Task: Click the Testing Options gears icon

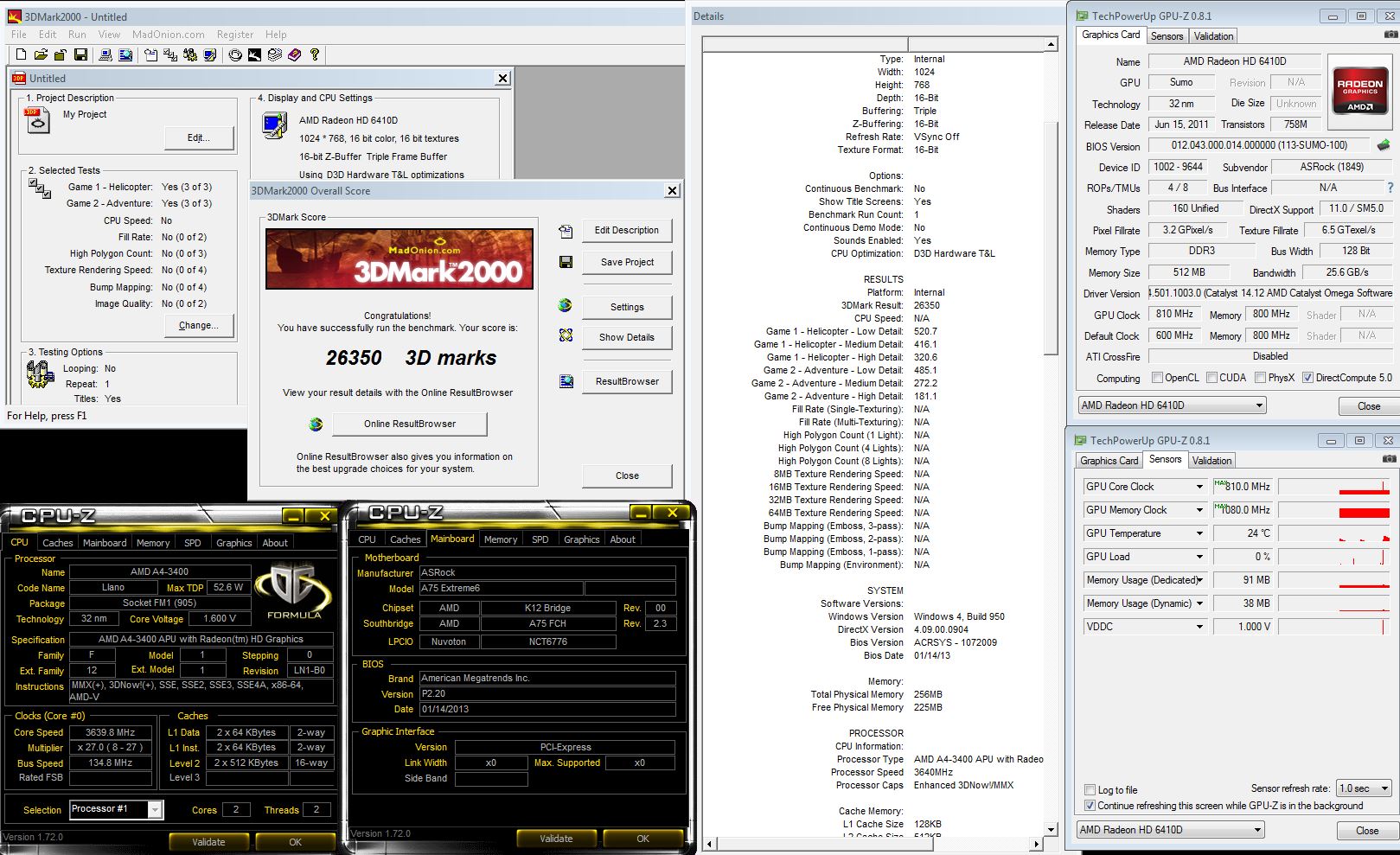Action: coord(40,373)
